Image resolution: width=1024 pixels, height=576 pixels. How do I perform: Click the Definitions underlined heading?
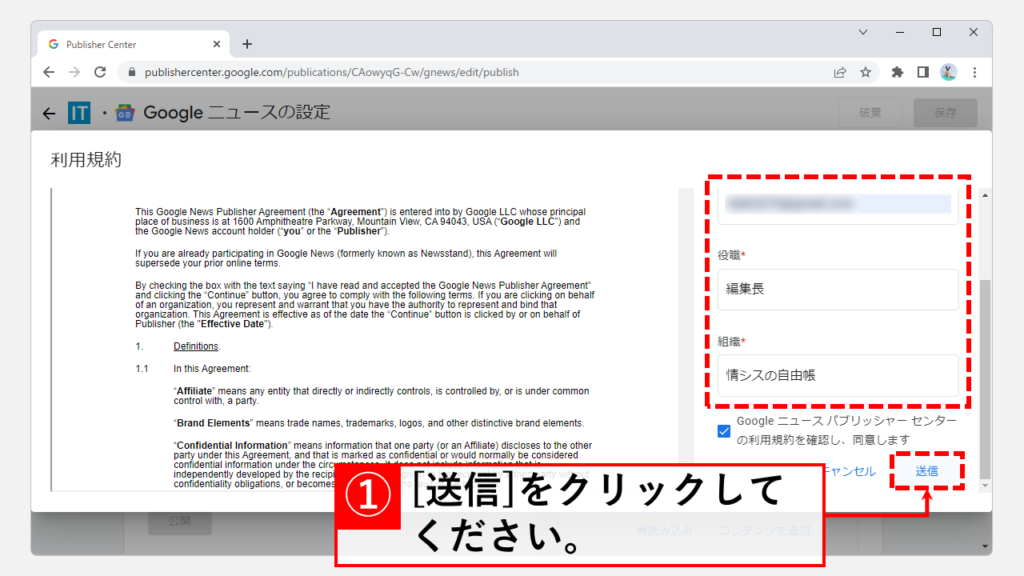coord(196,346)
